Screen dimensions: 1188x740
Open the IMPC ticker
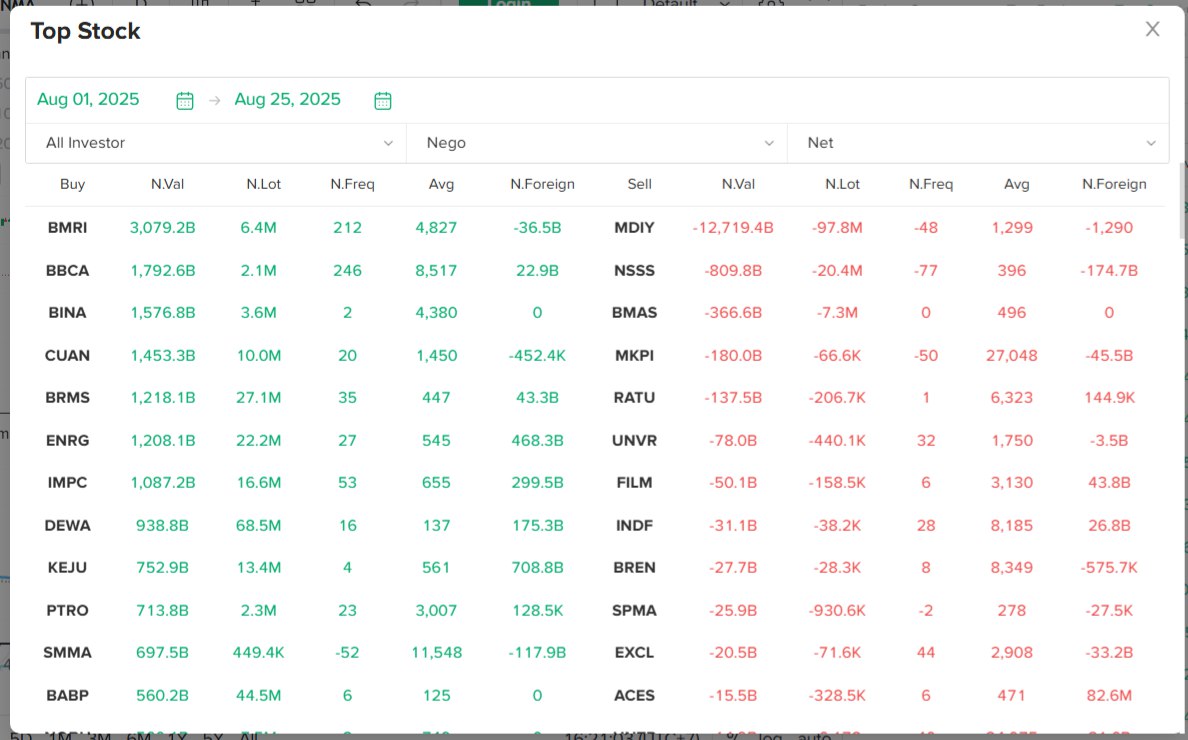click(67, 482)
